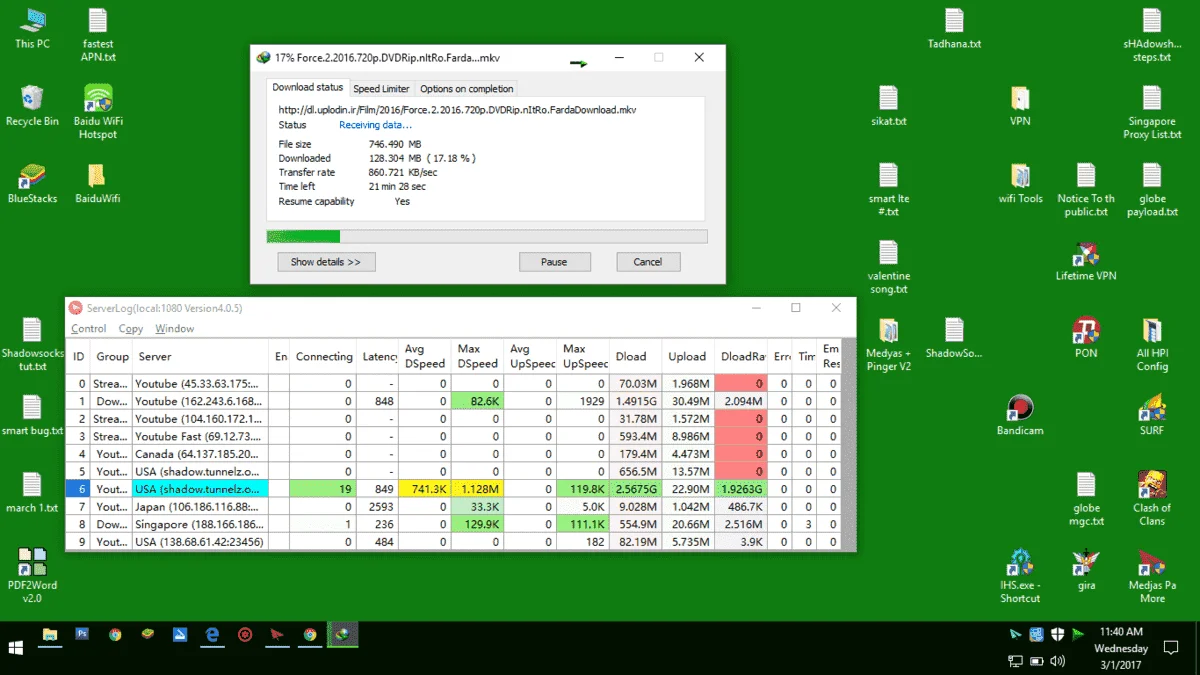Cancel the Force.2 download

(x=647, y=262)
